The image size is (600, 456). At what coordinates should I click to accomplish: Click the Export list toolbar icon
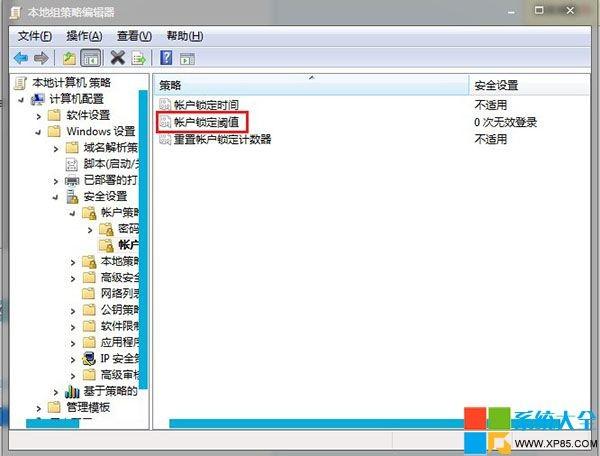tap(139, 58)
